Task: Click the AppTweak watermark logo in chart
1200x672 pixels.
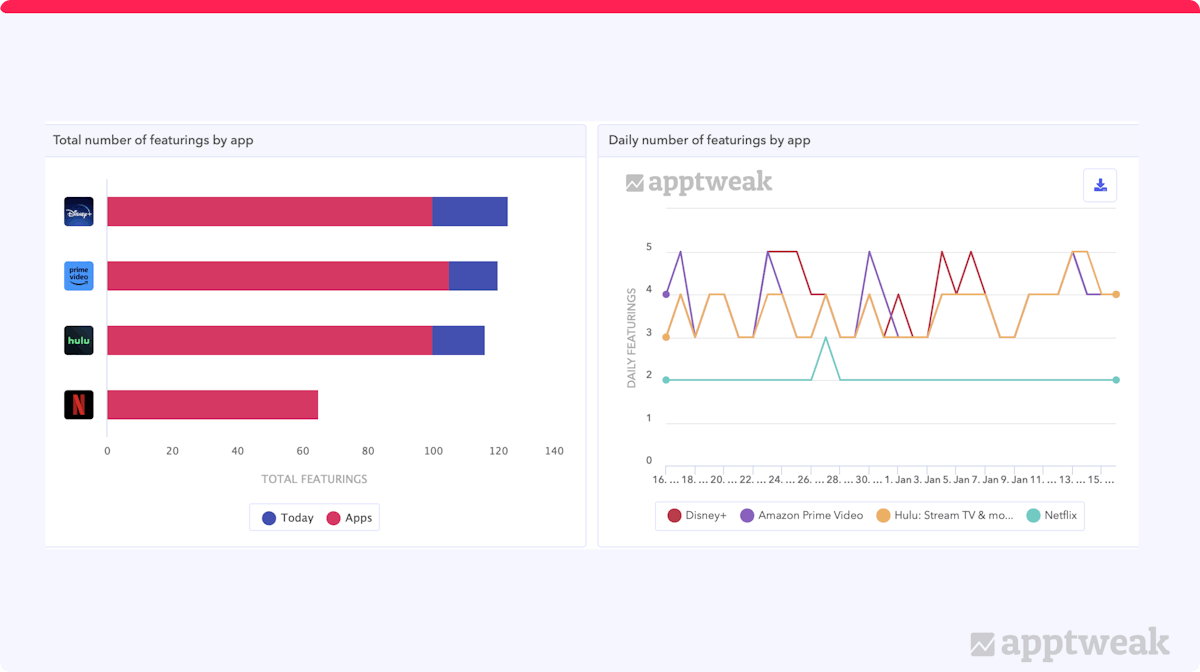Action: point(699,183)
